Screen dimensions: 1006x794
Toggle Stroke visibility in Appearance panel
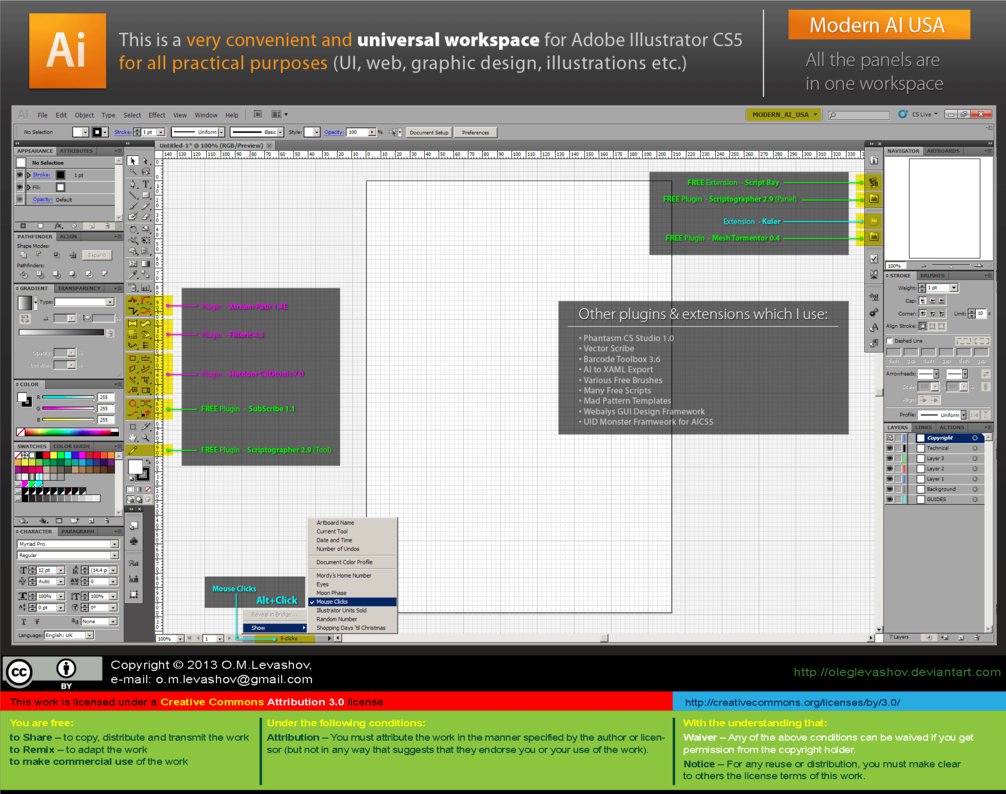point(20,174)
